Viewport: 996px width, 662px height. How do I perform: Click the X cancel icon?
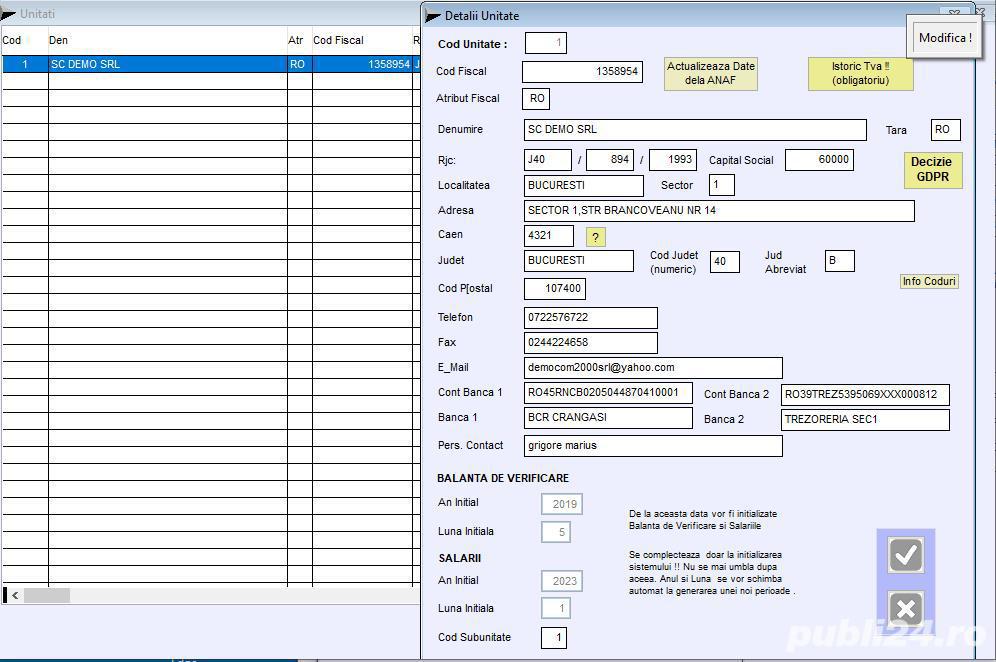[904, 608]
